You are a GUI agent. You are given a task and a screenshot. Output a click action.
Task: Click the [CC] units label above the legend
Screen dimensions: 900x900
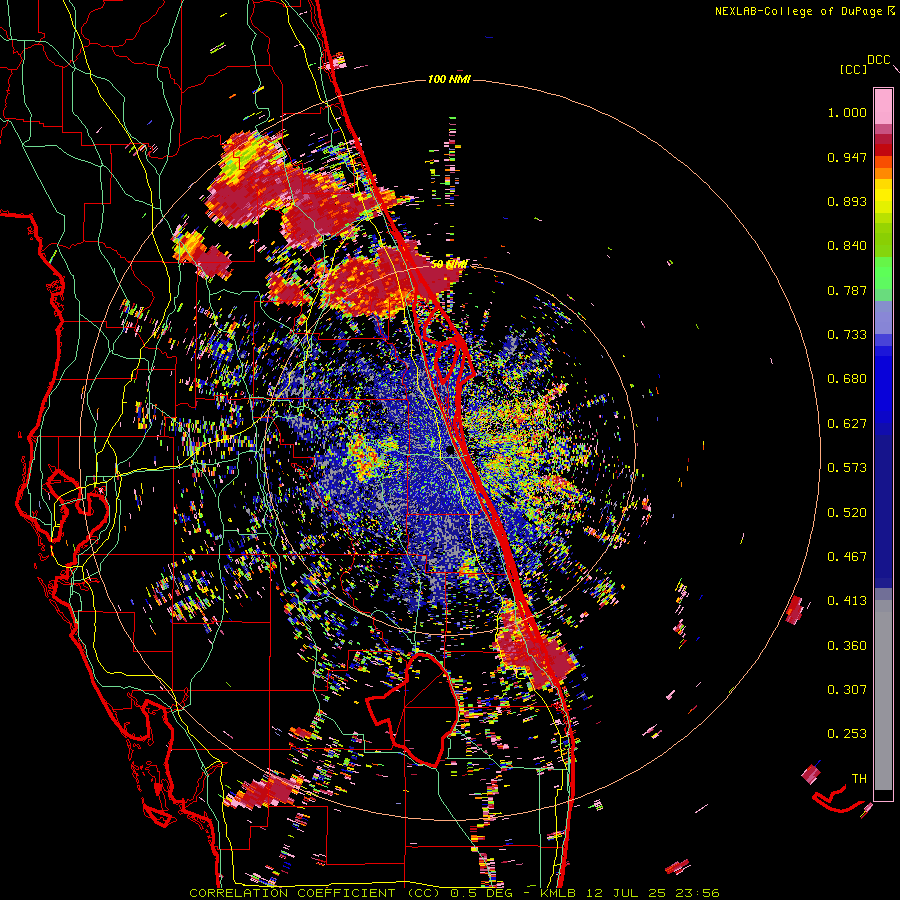853,69
